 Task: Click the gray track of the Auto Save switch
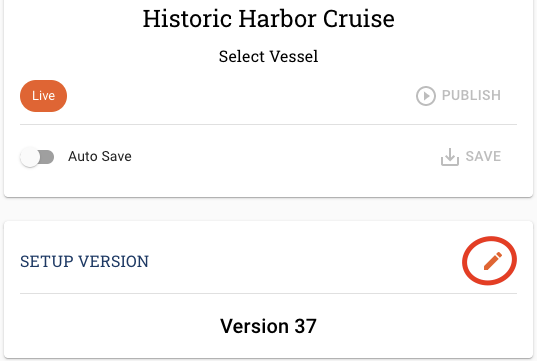[x=47, y=157]
